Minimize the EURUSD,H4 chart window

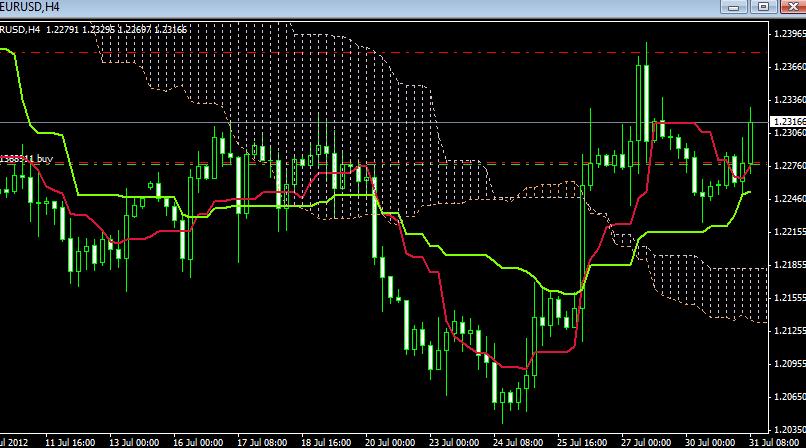(x=734, y=7)
